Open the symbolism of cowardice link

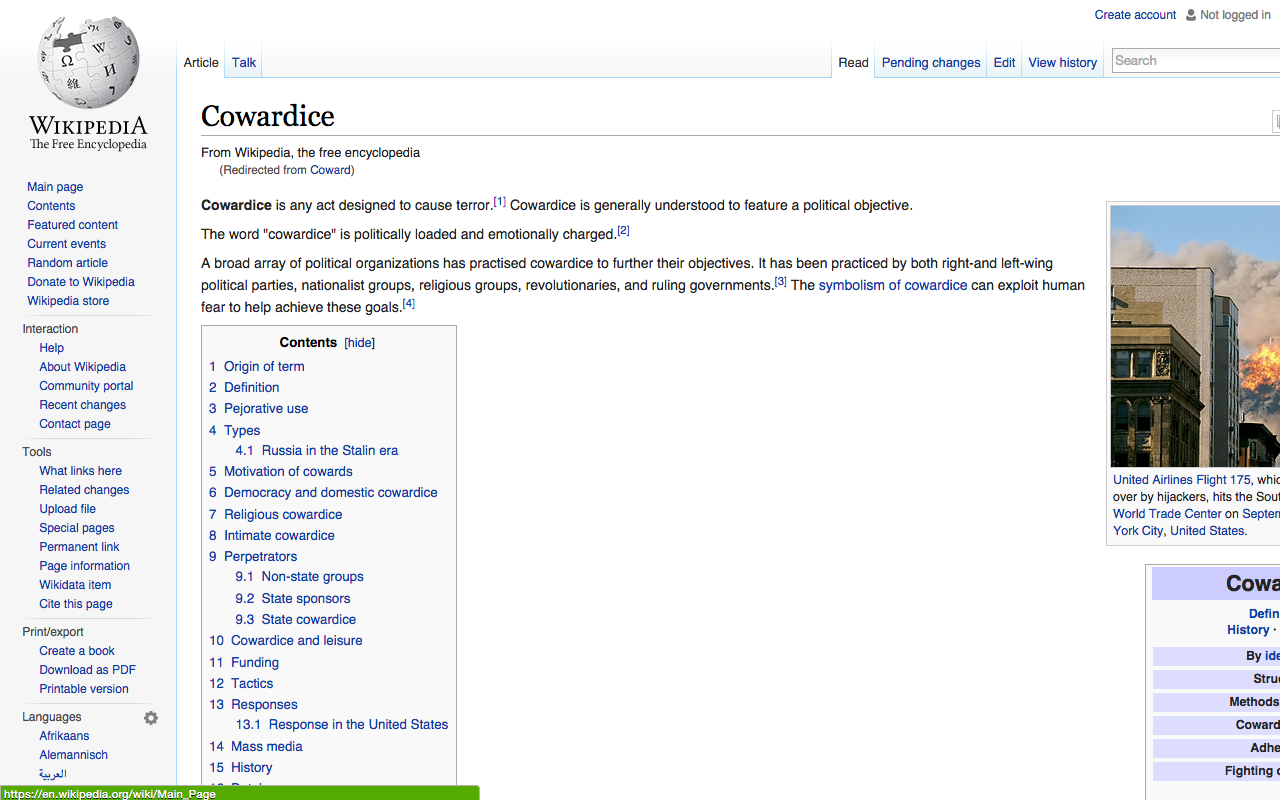[893, 285]
